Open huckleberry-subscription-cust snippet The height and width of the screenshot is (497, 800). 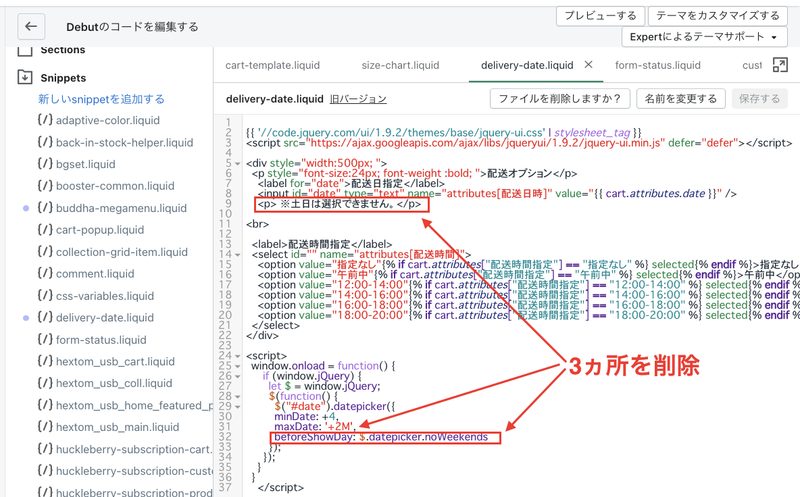tap(134, 471)
